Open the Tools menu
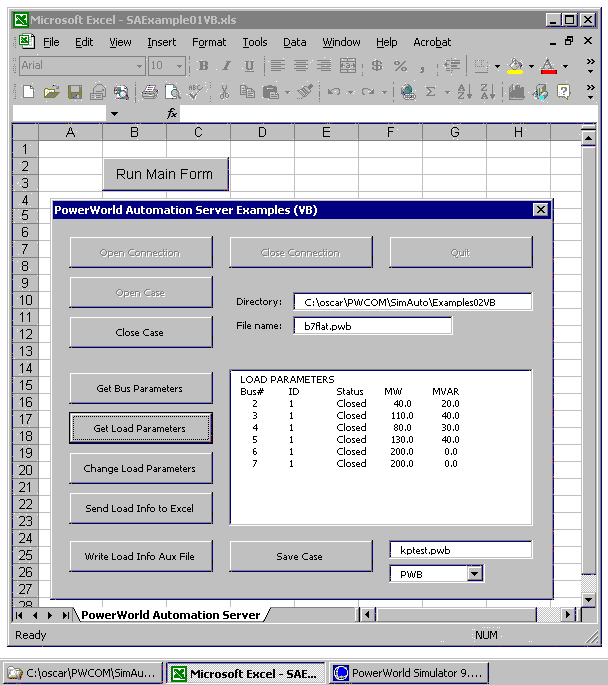 coord(255,42)
